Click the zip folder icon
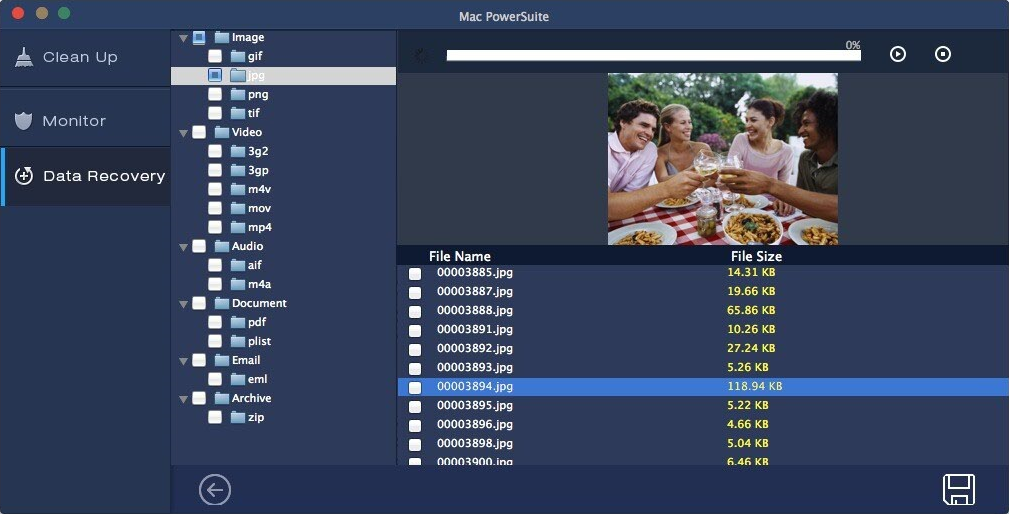 [x=238, y=417]
